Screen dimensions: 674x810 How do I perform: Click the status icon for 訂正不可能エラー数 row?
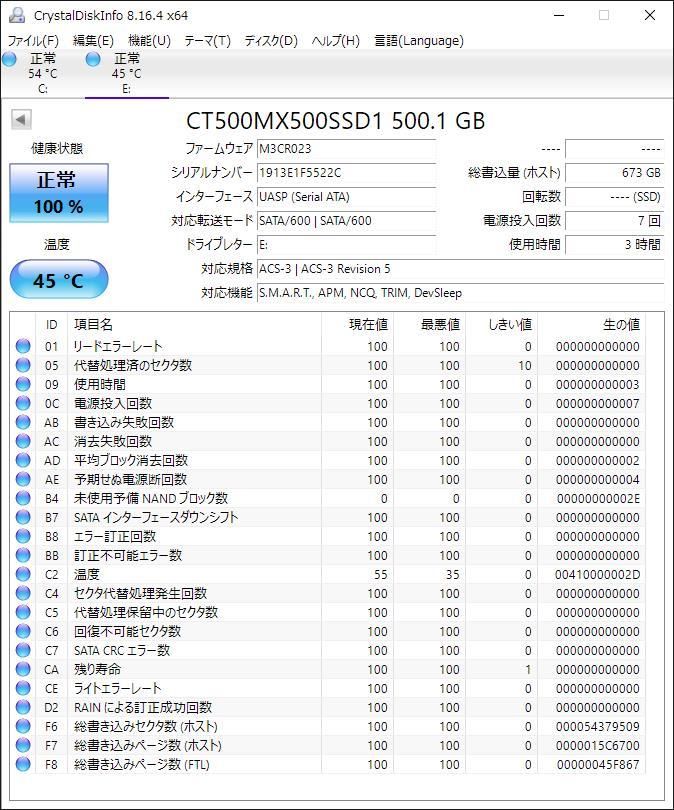coord(23,555)
